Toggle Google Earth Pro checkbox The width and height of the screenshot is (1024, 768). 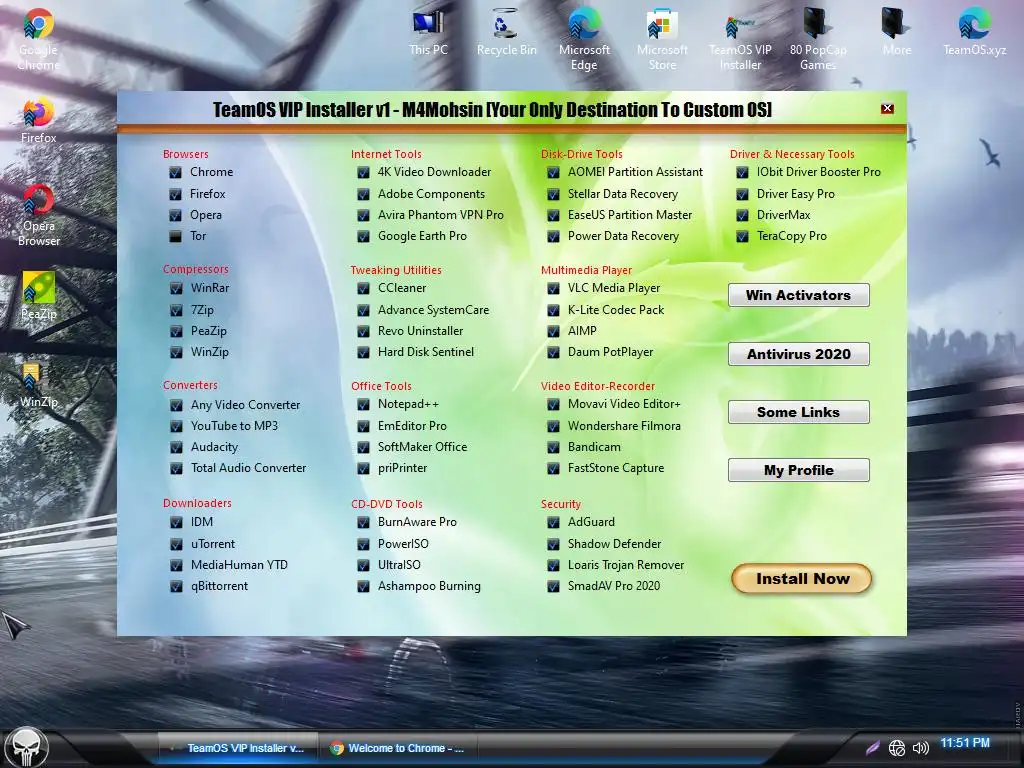point(363,236)
